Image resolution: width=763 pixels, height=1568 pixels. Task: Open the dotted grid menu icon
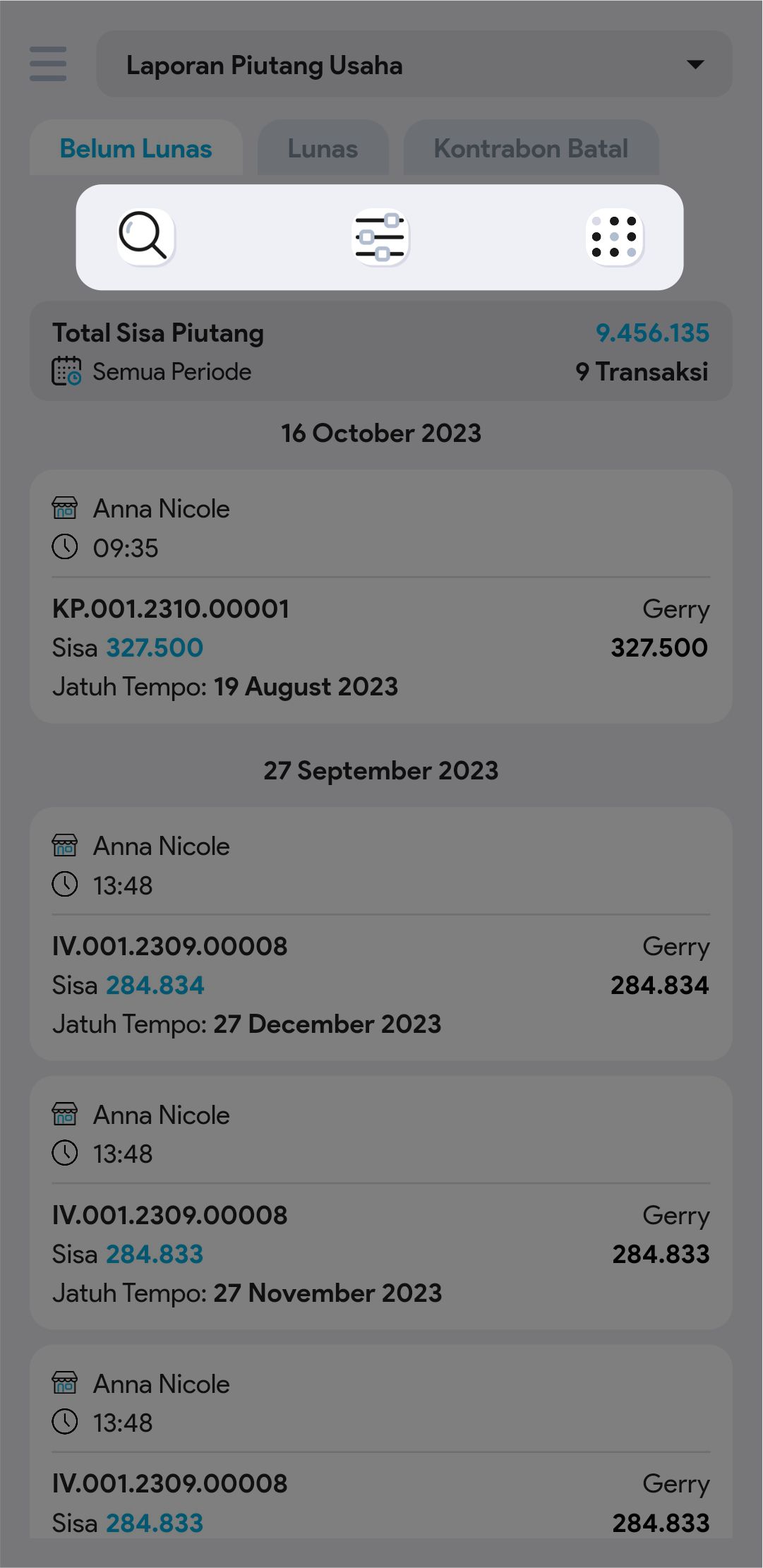(x=614, y=237)
